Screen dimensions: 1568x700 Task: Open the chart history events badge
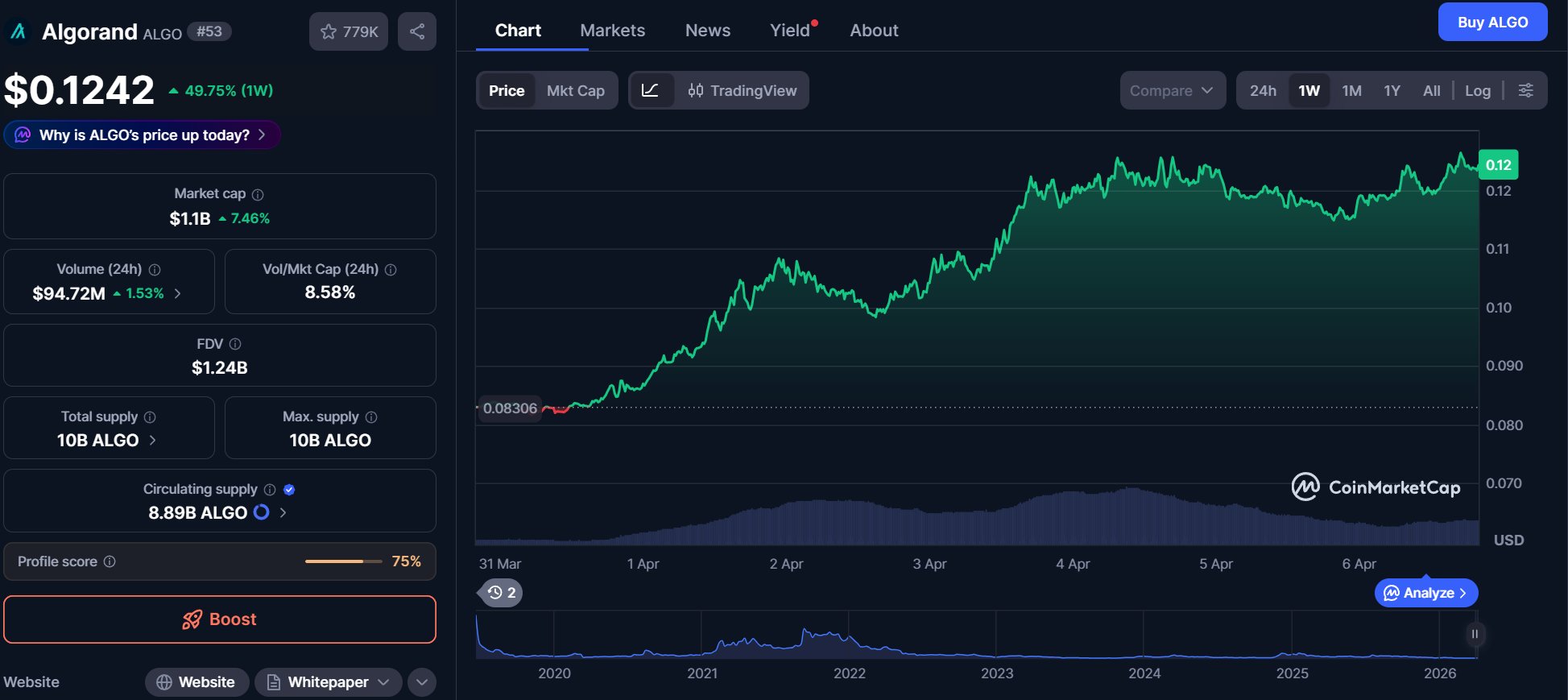(502, 593)
